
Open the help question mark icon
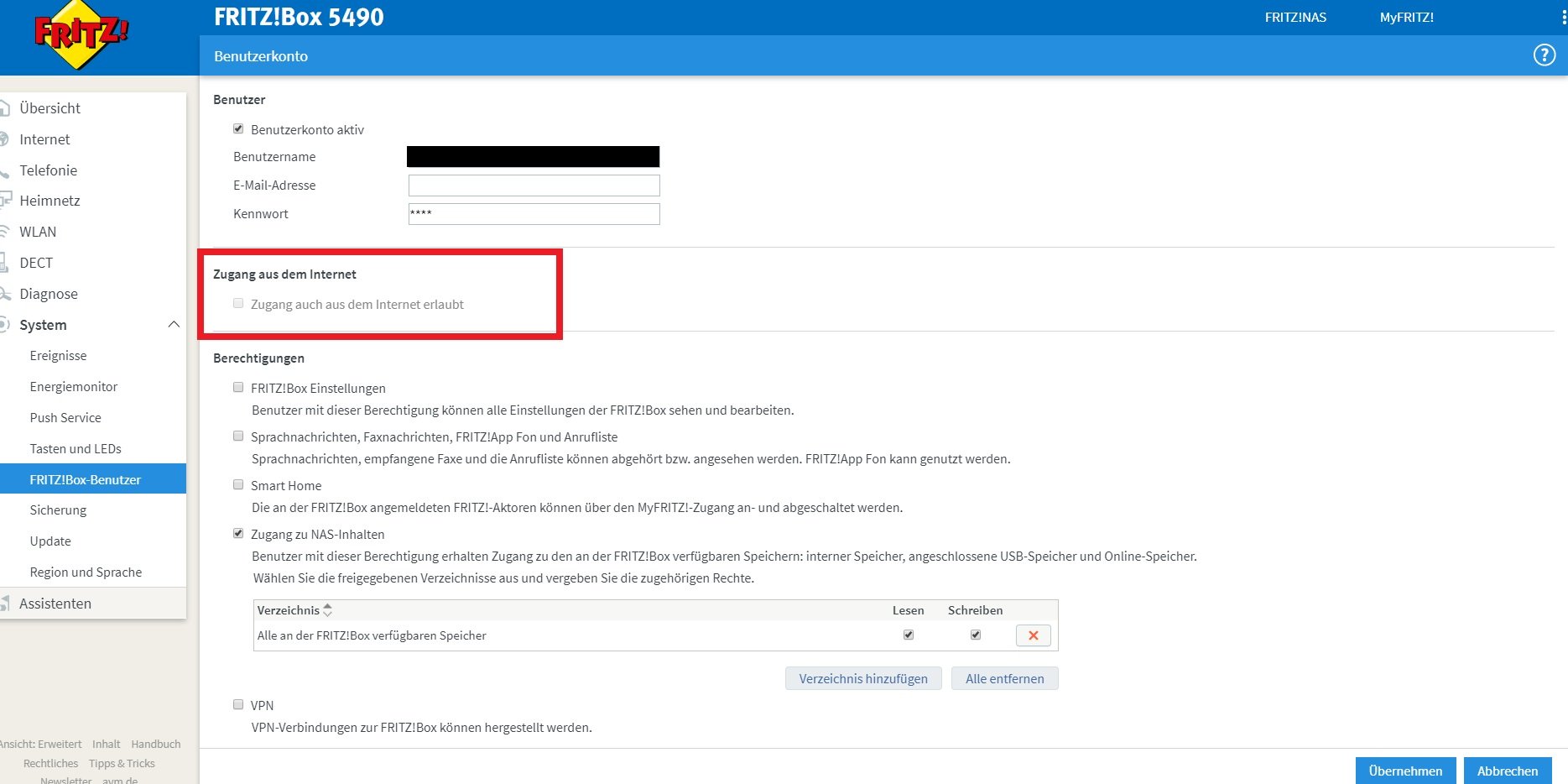pyautogui.click(x=1544, y=55)
